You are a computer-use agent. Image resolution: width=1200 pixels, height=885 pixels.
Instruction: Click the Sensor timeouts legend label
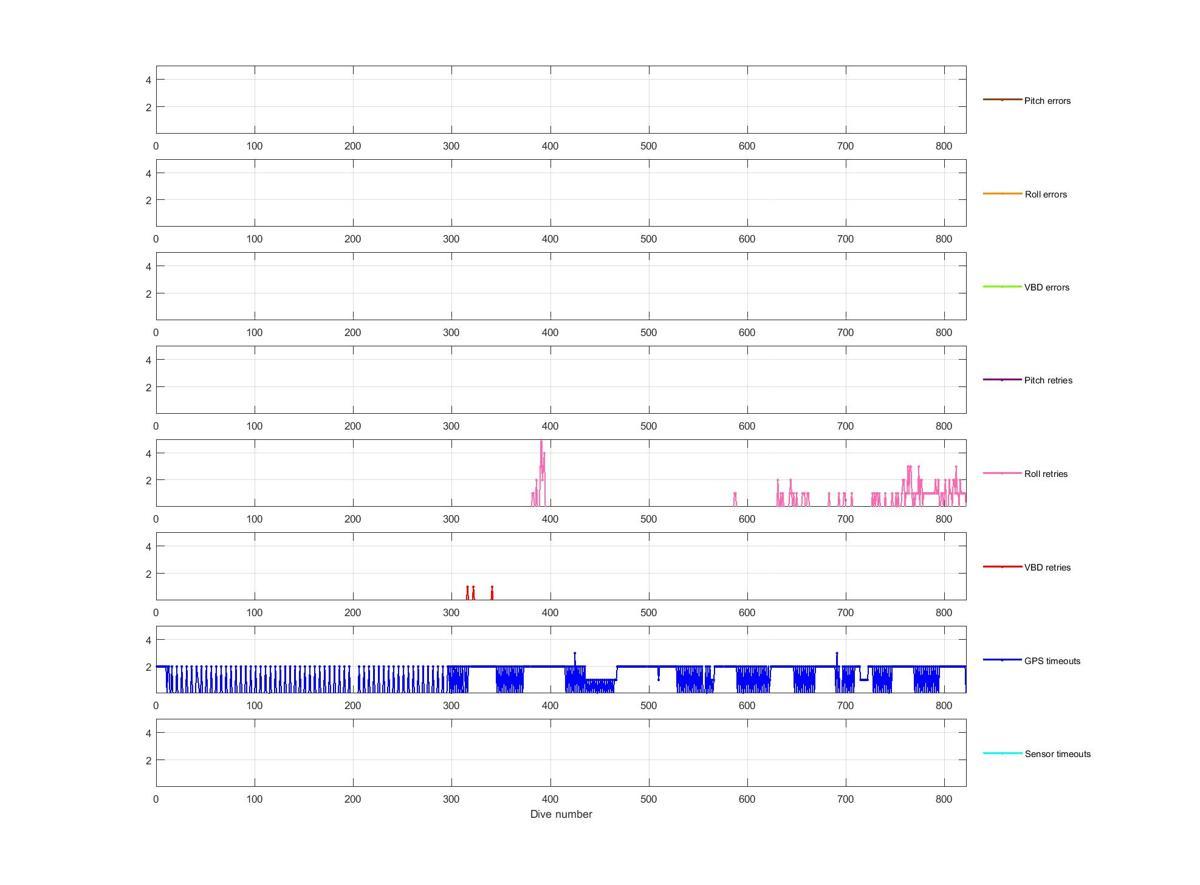(x=1057, y=754)
